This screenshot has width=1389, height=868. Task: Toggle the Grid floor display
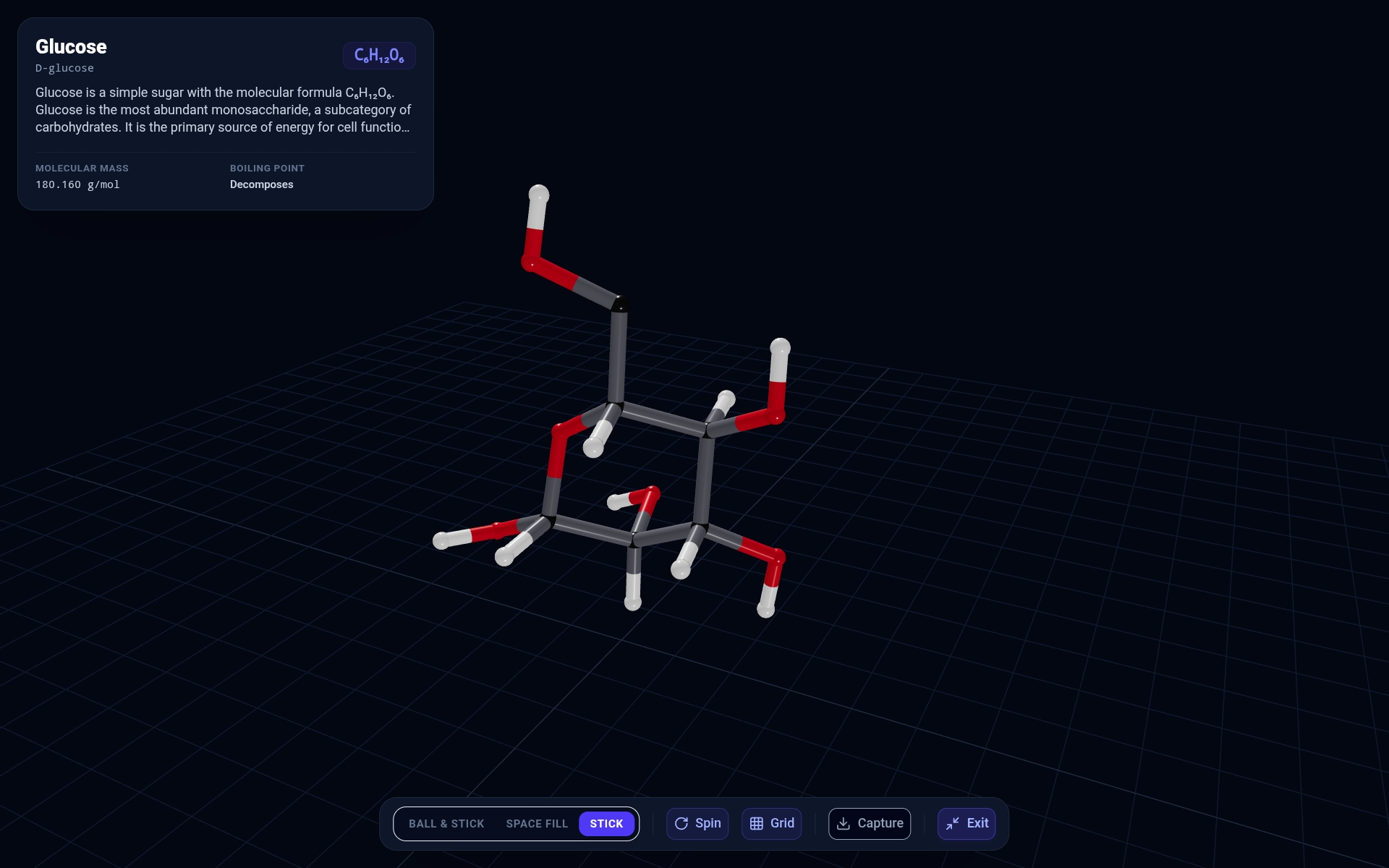[x=772, y=824]
